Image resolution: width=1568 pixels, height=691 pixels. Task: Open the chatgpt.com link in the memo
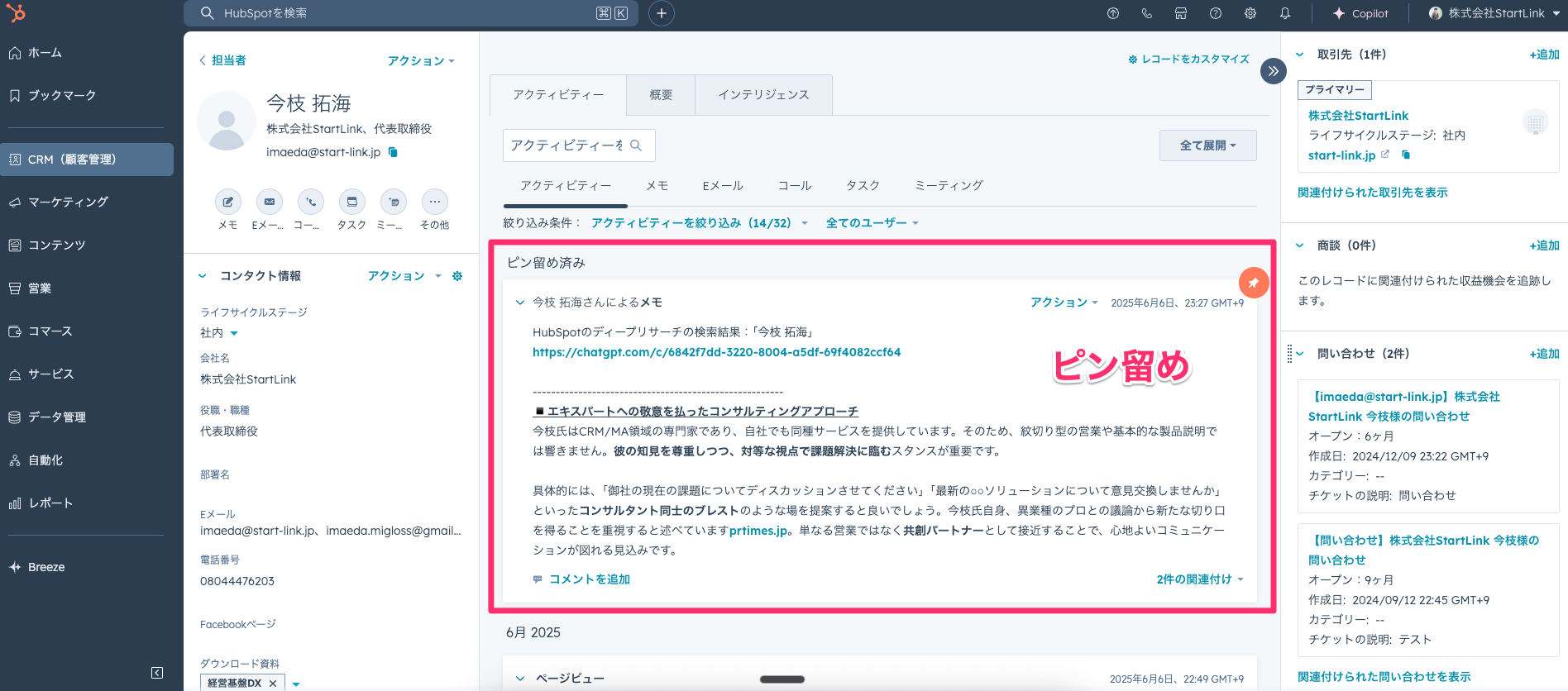716,352
